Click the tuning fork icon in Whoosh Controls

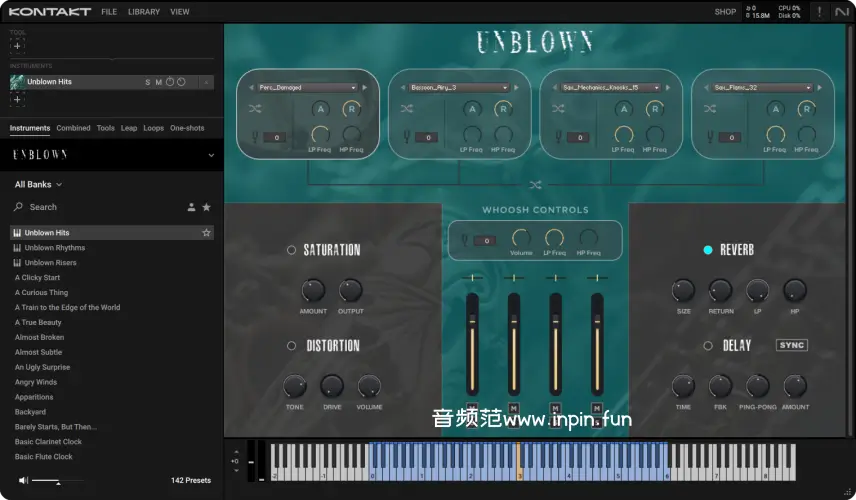point(465,240)
